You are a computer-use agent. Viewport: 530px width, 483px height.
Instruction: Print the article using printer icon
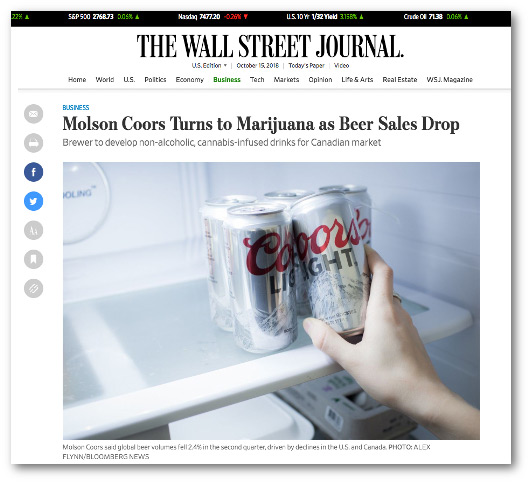coord(33,143)
